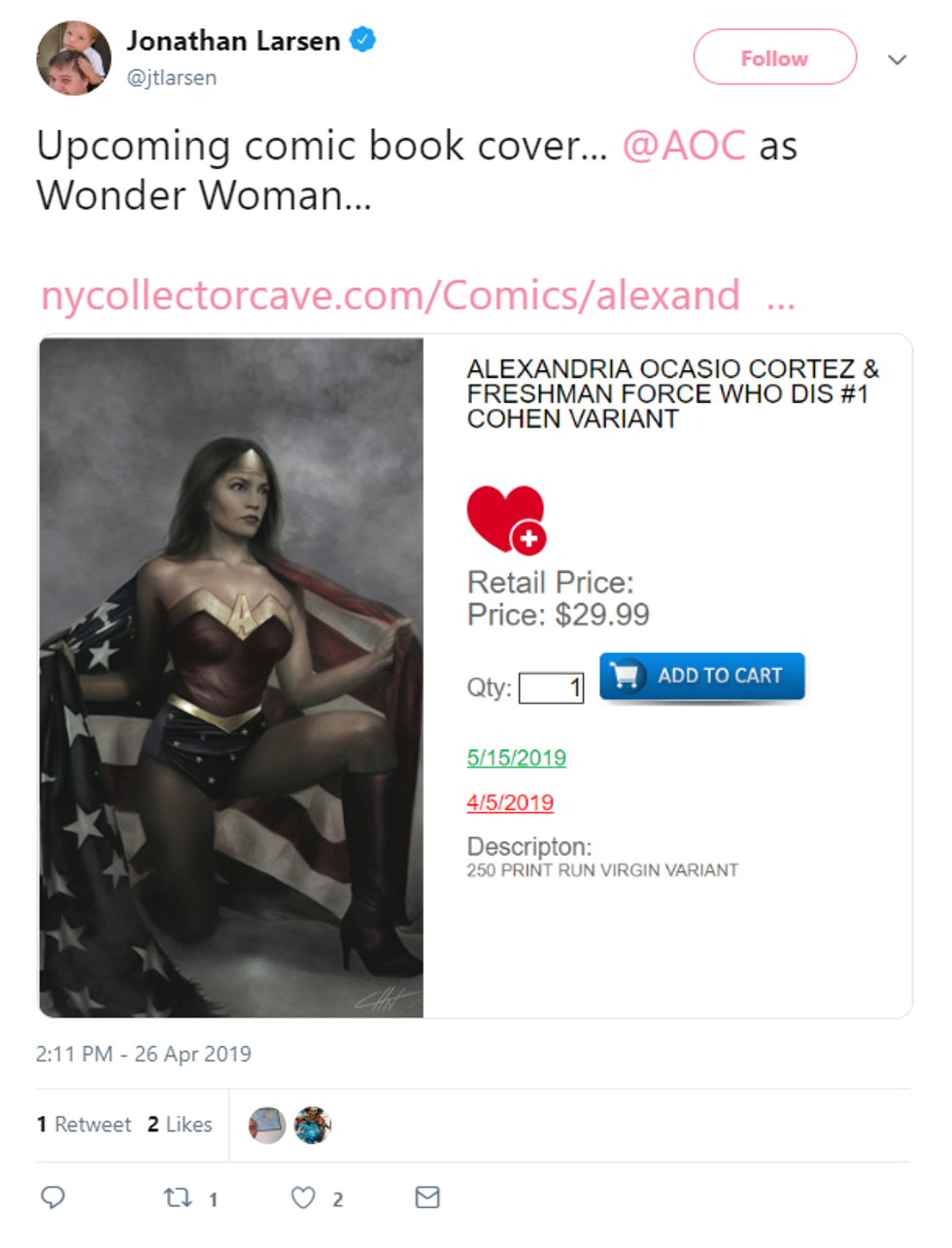The height and width of the screenshot is (1248, 952).
Task: Click the envelope direct message icon
Action: pyautogui.click(x=427, y=1197)
